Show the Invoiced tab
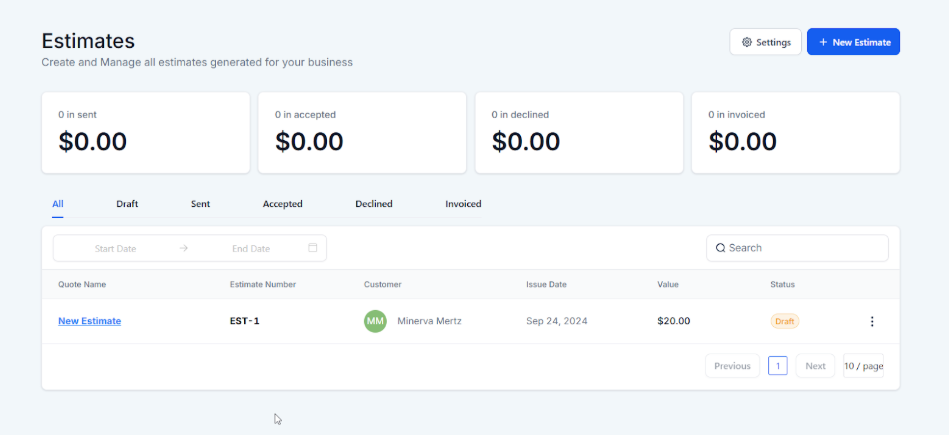This screenshot has width=949, height=435. tap(463, 204)
